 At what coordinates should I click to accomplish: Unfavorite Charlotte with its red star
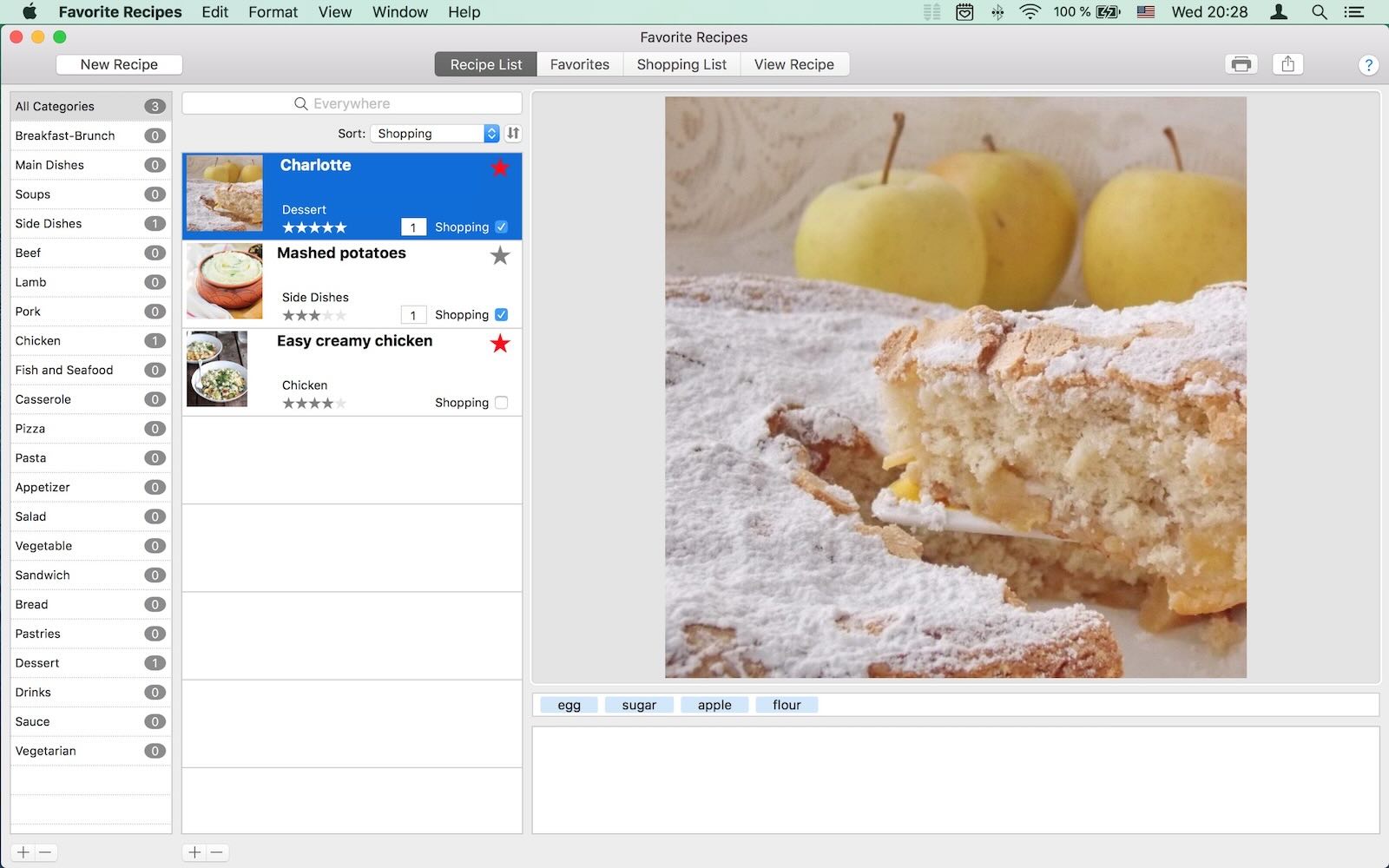(x=500, y=168)
